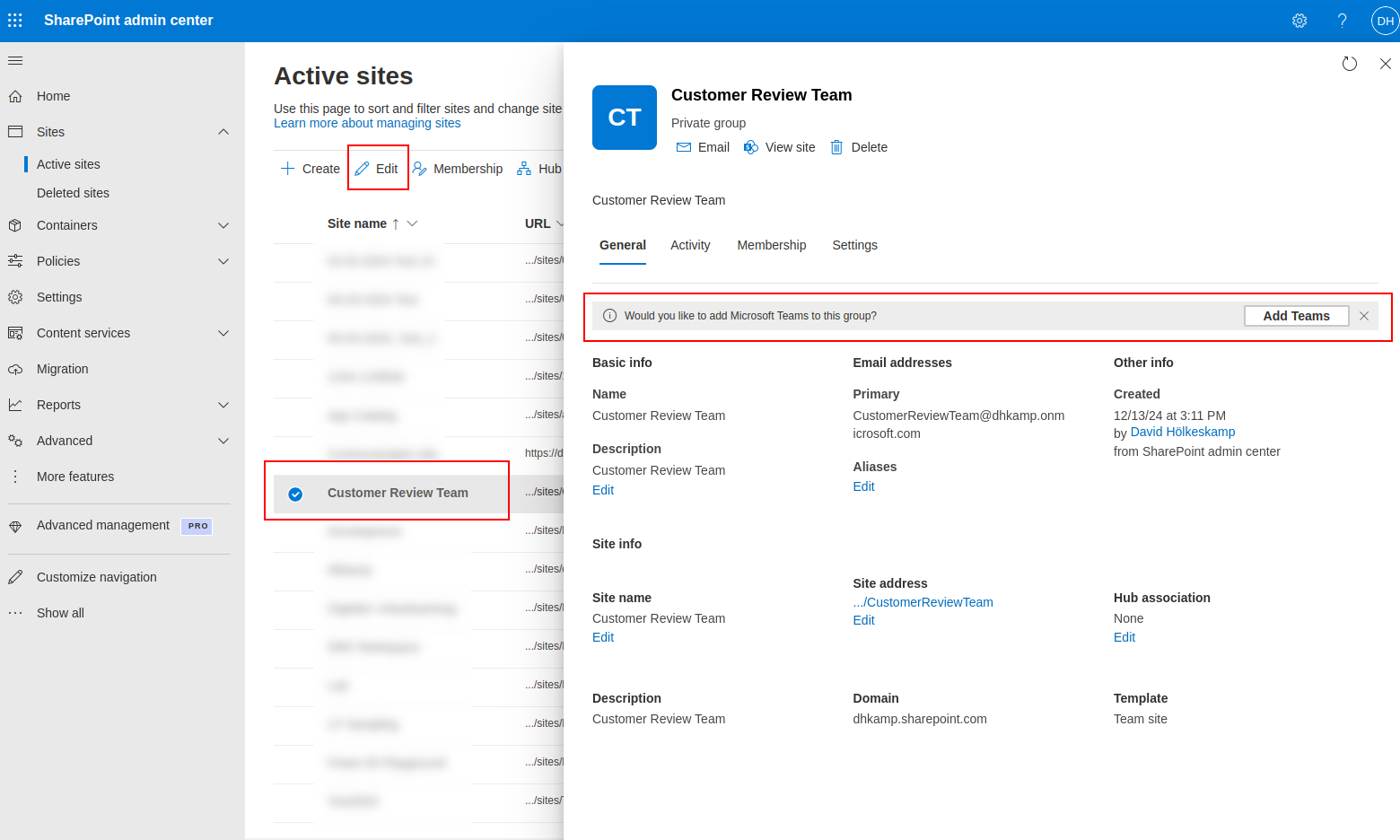
Task: Expand the Policies navigation section
Action: 223,261
